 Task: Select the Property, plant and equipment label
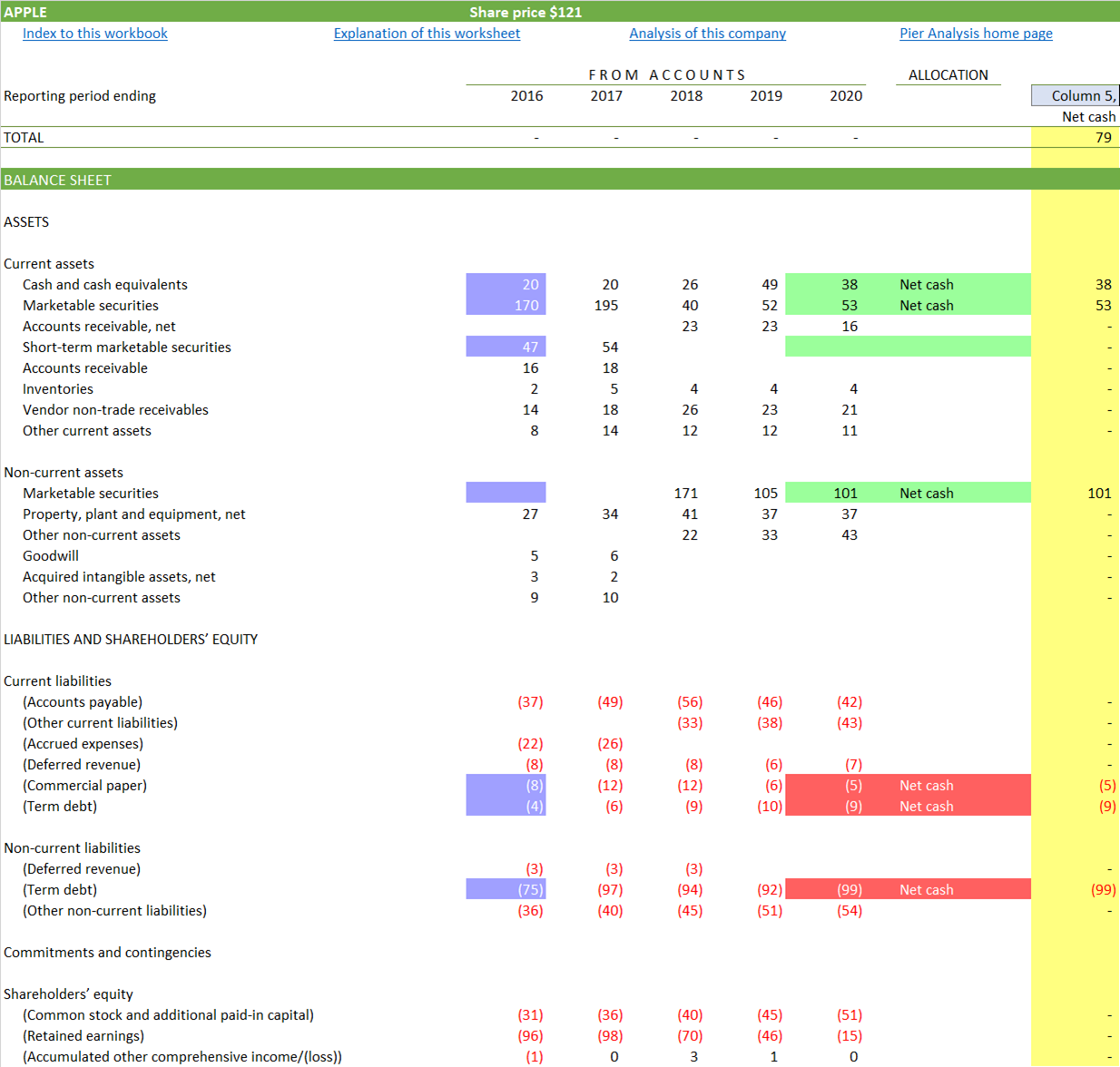134,514
